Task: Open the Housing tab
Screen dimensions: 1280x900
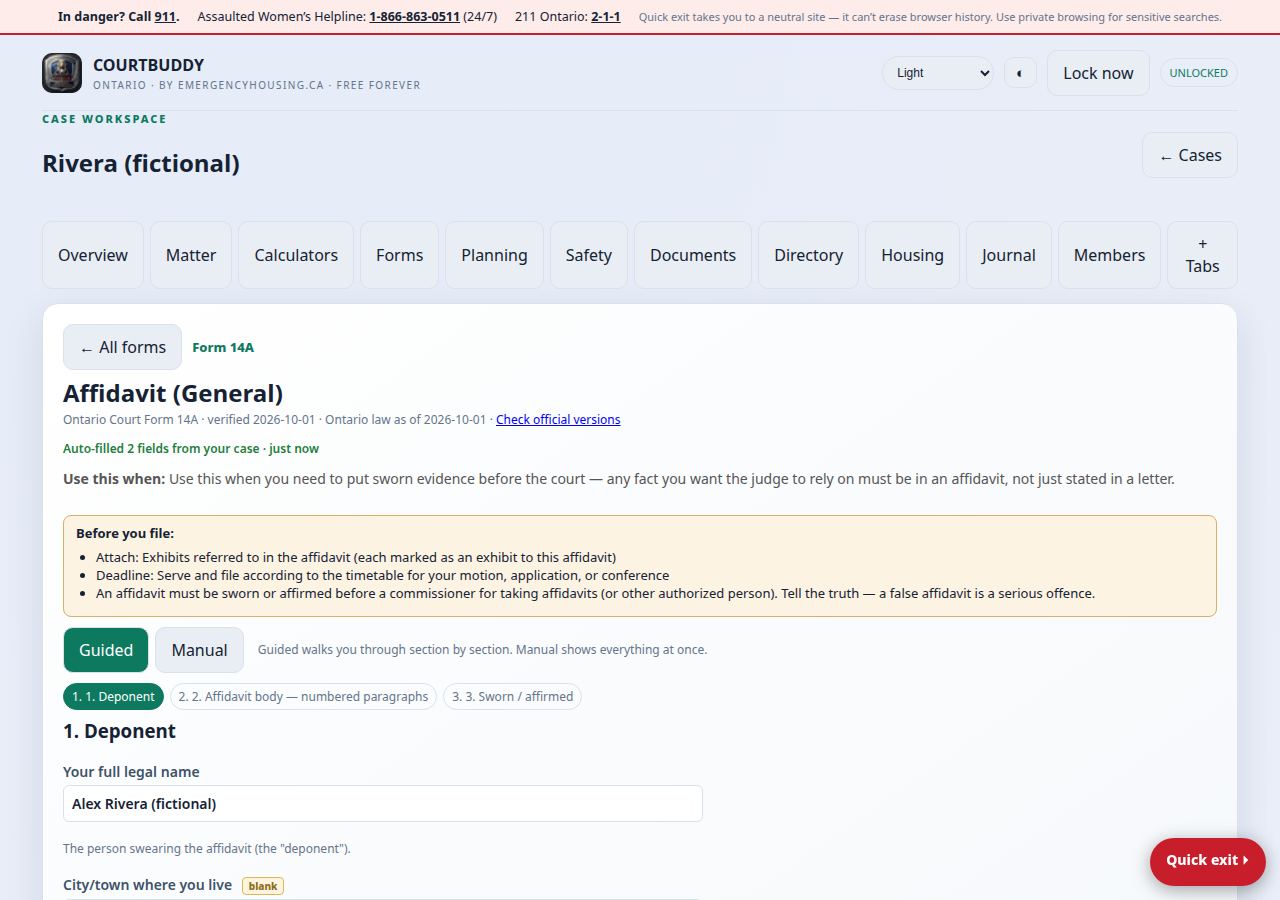Action: point(912,255)
